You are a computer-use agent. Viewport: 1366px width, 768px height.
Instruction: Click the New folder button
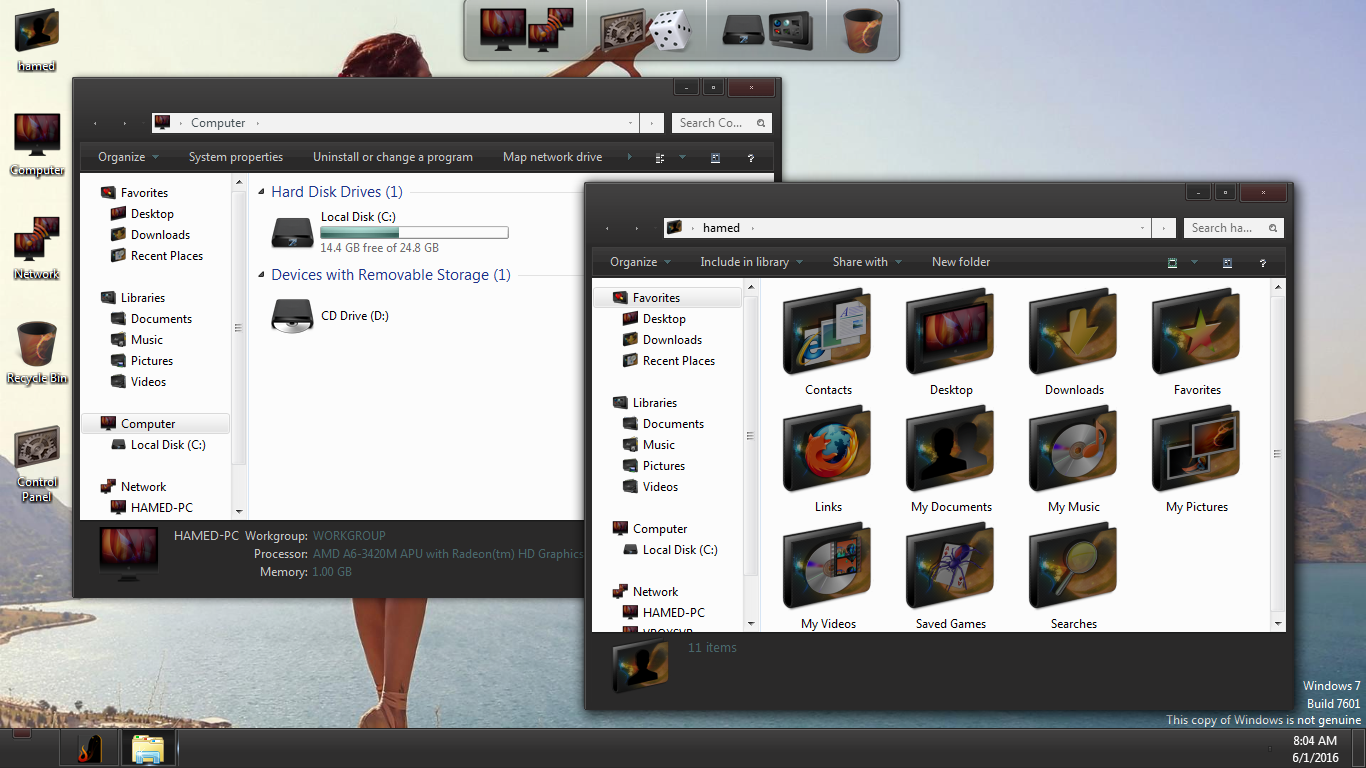click(960, 262)
